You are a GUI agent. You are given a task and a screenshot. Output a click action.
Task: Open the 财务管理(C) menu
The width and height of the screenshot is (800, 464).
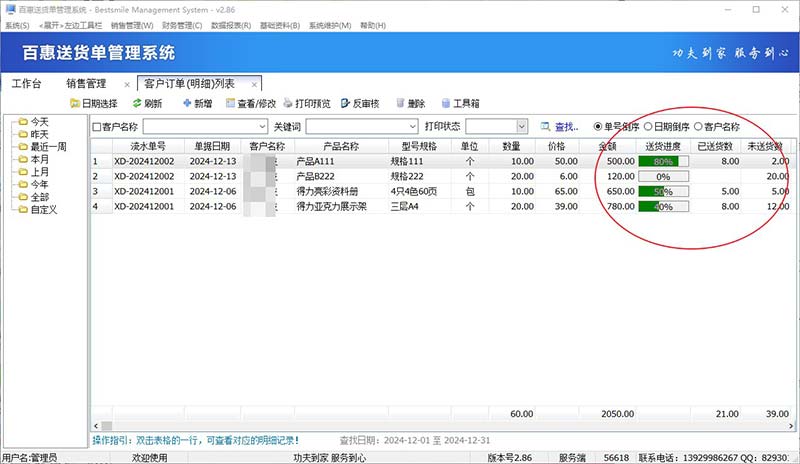[181, 25]
